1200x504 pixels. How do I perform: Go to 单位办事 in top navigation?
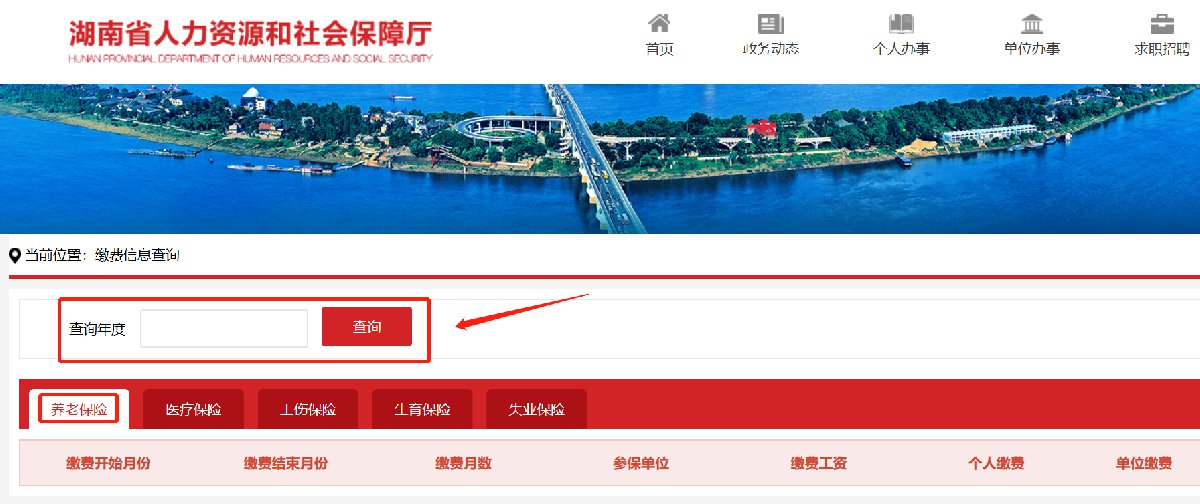pyautogui.click(x=1032, y=49)
